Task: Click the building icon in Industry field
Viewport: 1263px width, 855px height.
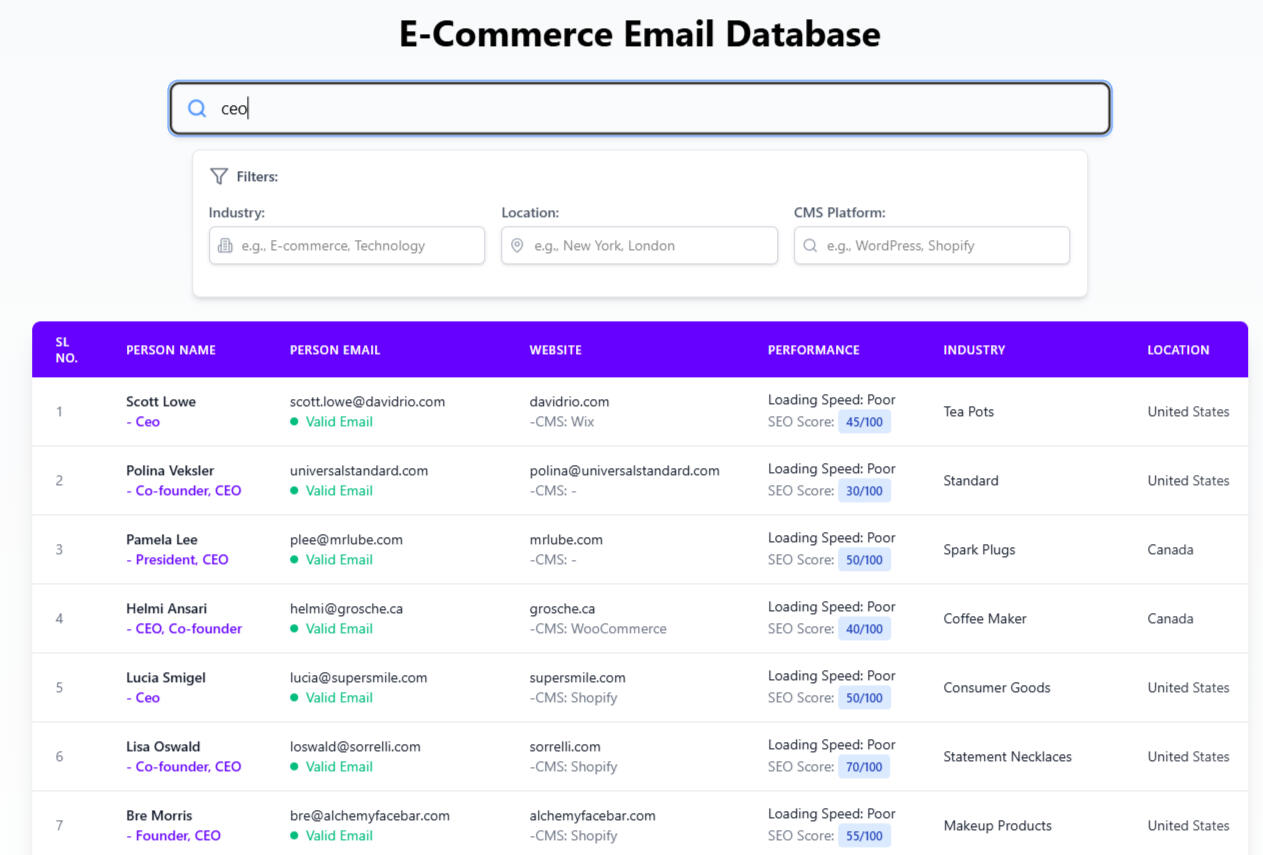Action: tap(225, 246)
